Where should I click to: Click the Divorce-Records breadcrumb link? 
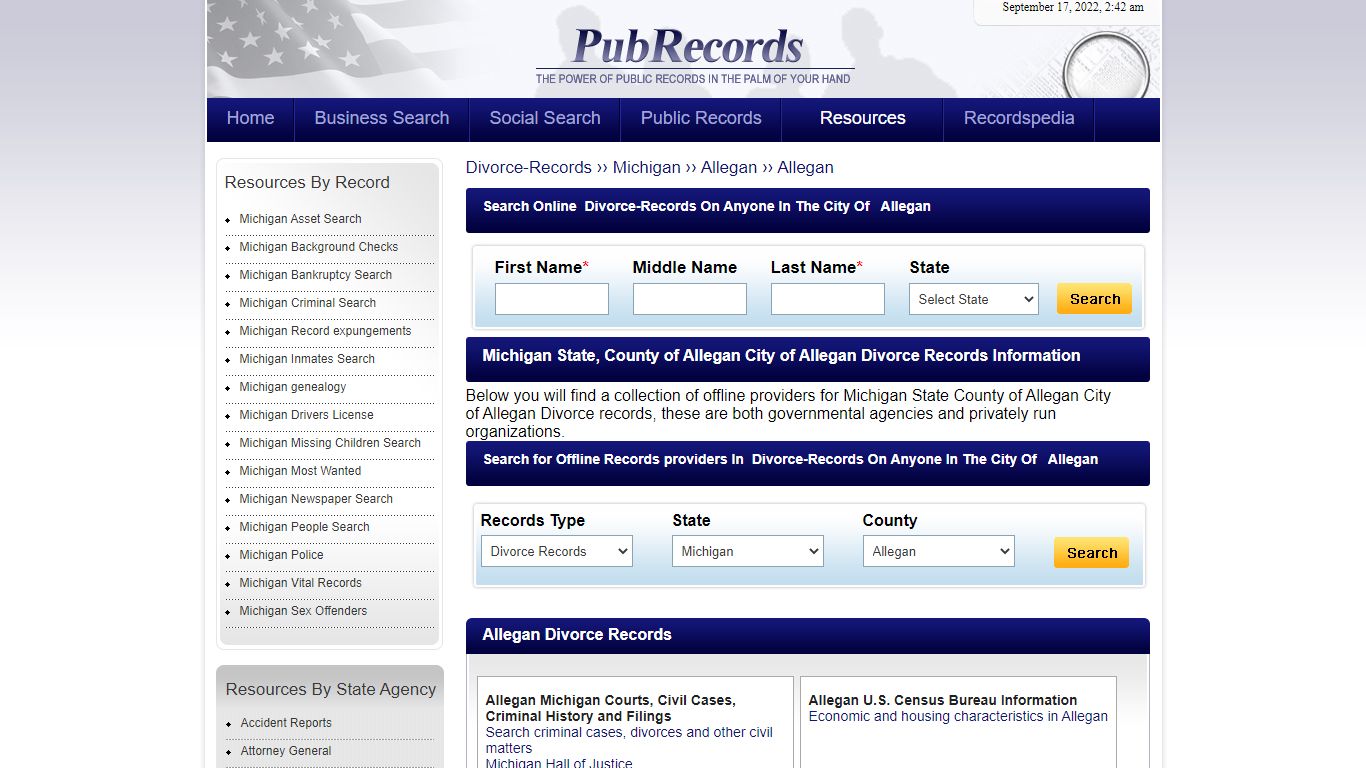tap(529, 167)
